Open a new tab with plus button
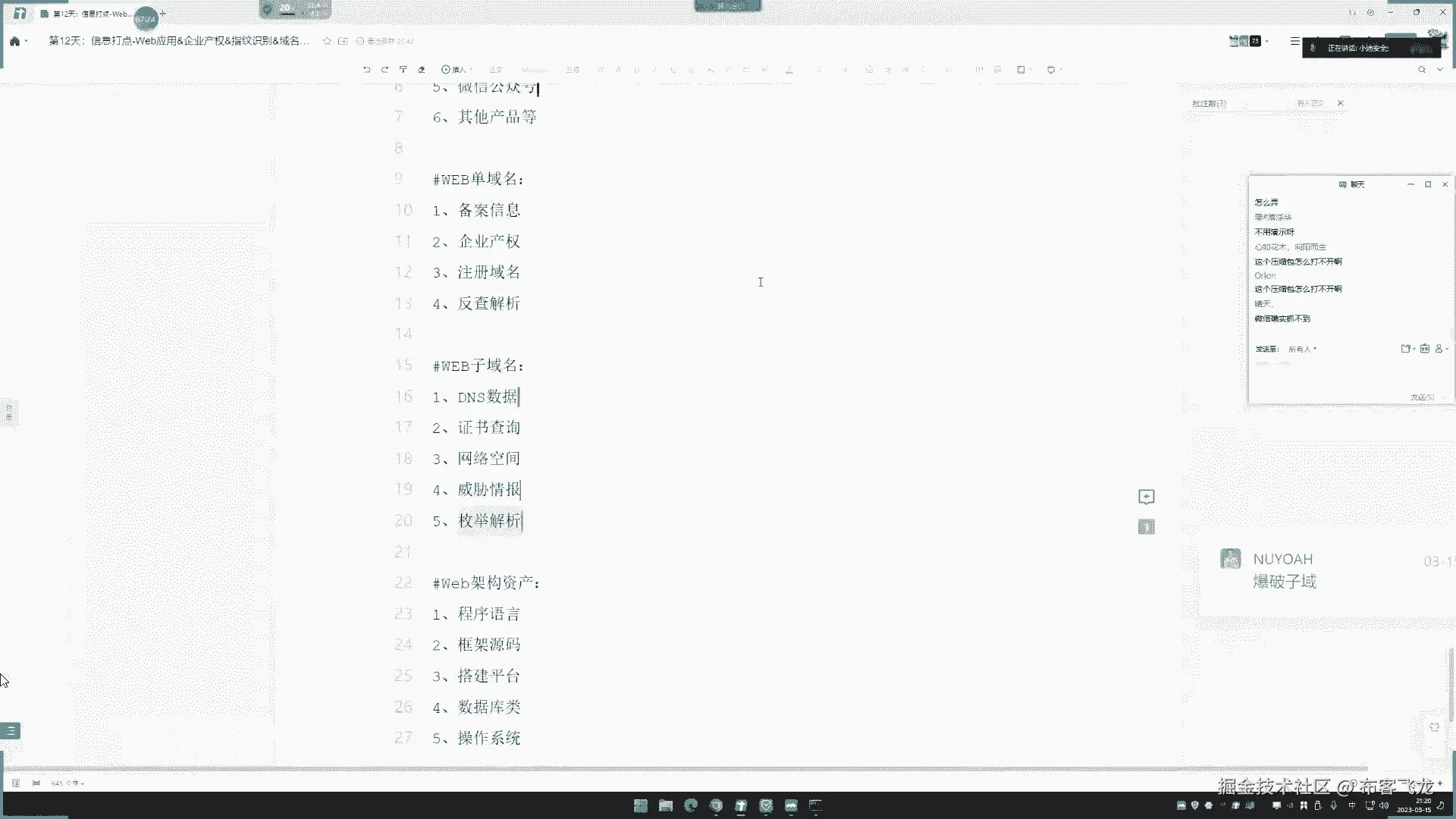This screenshot has width=1456, height=819. click(x=163, y=14)
